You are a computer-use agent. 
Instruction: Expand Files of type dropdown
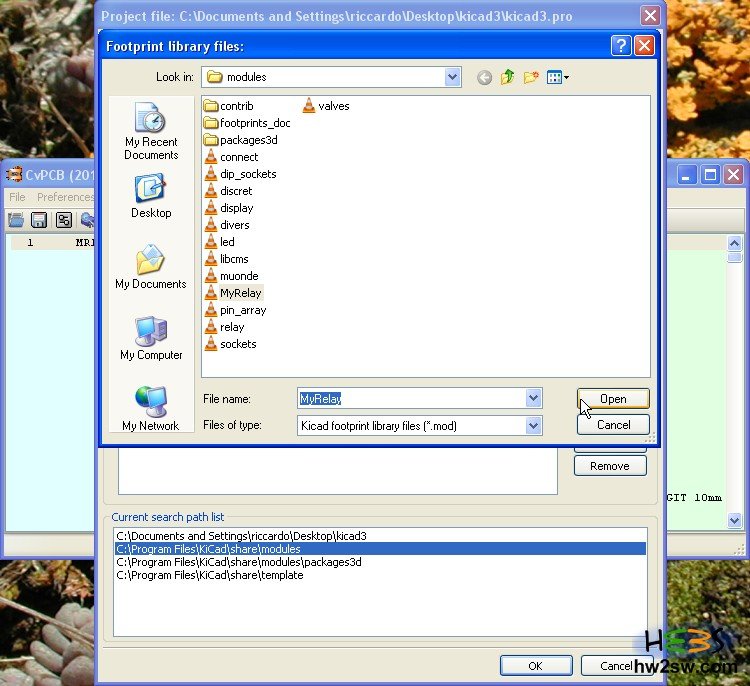click(x=533, y=425)
